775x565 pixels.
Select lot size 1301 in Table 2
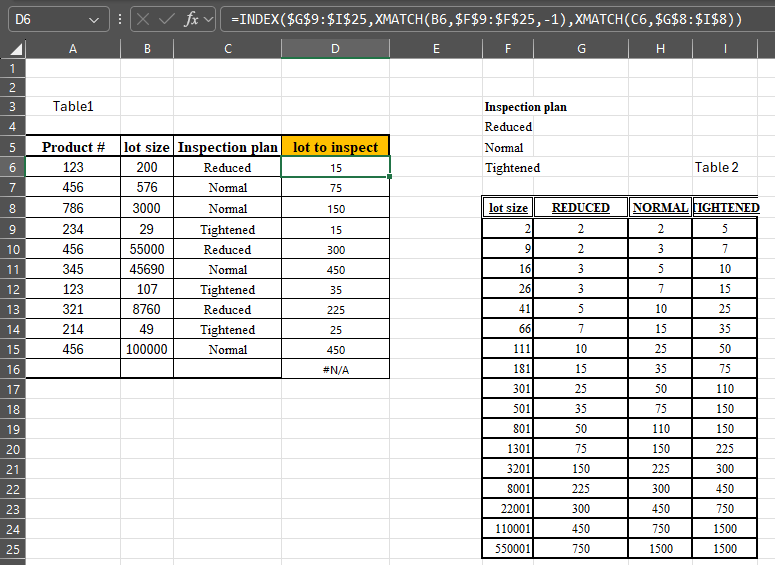pos(508,448)
